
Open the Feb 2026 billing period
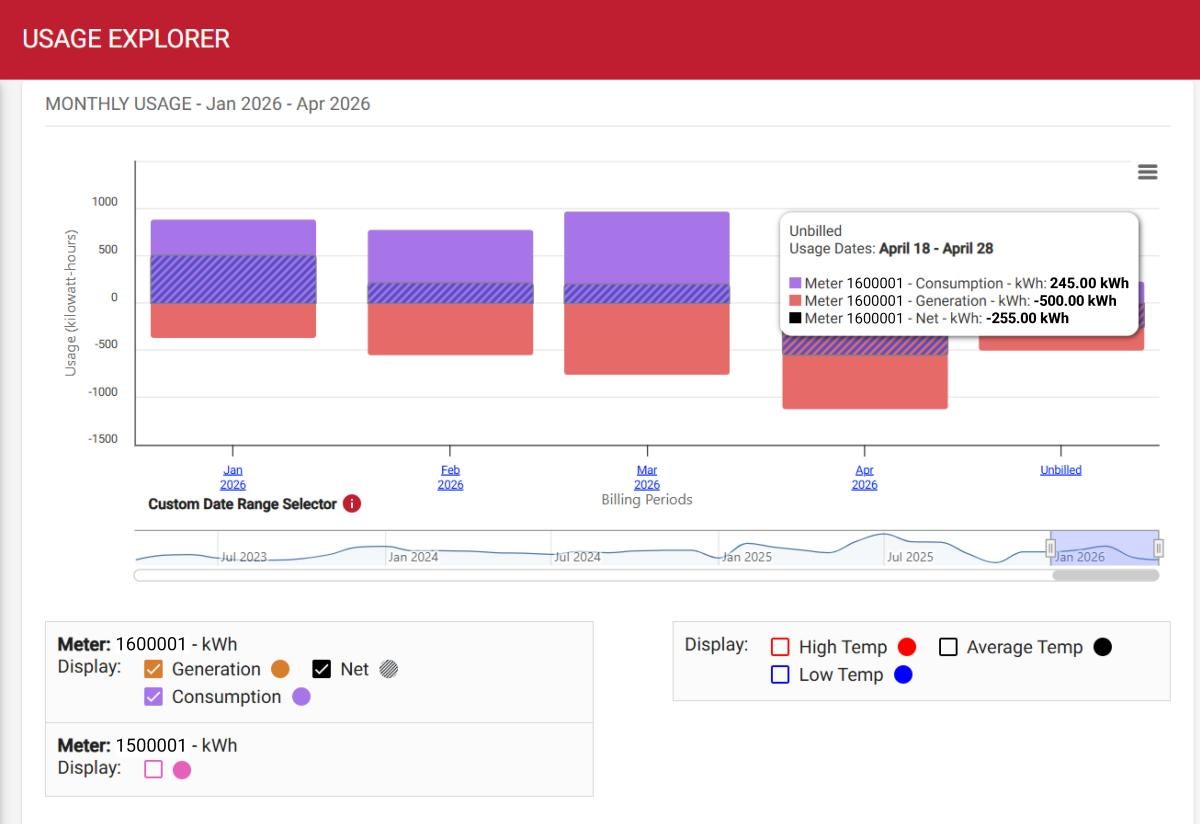(x=449, y=476)
